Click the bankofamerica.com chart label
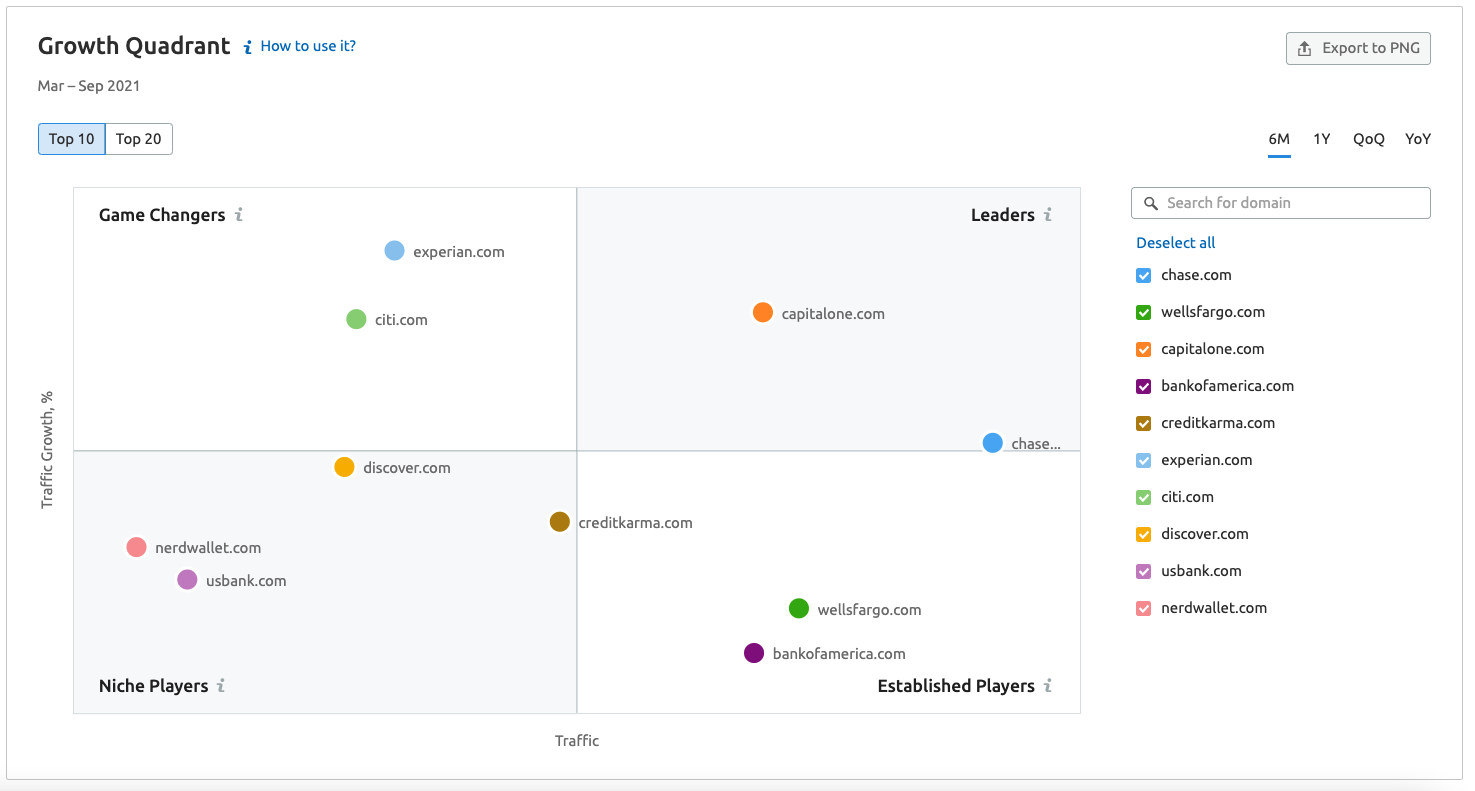This screenshot has height=791, width=1475. point(839,654)
